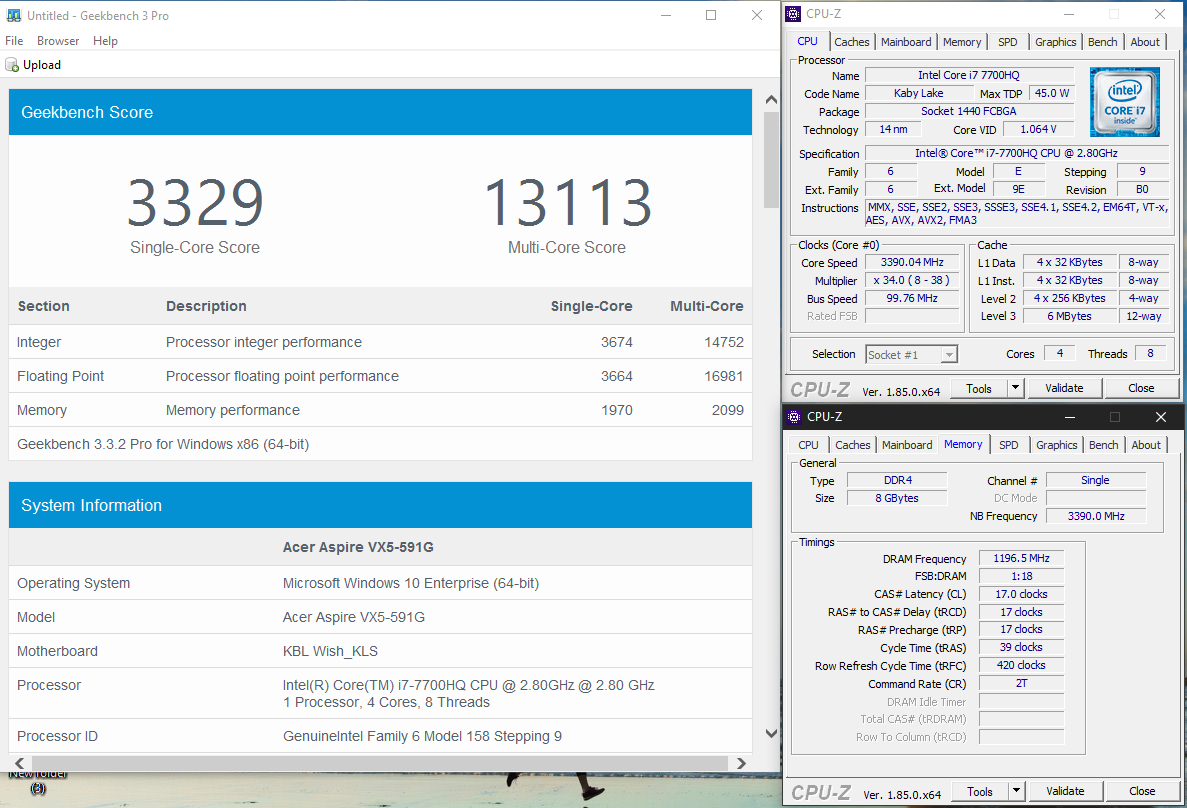Click Intel Core i7 7700HQ name field
The width and height of the screenshot is (1187, 808).
click(969, 75)
